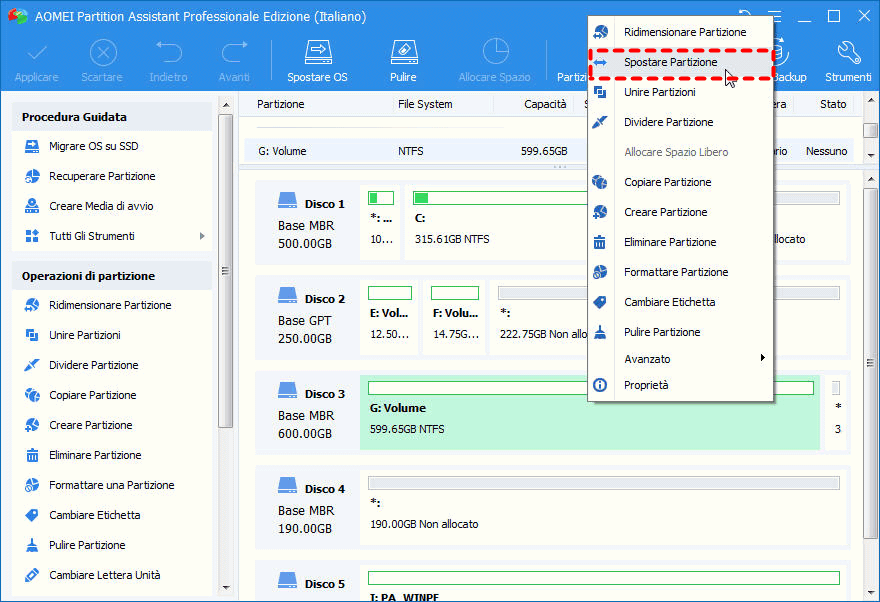Choose Spostare Partizione from context menu

click(x=680, y=62)
